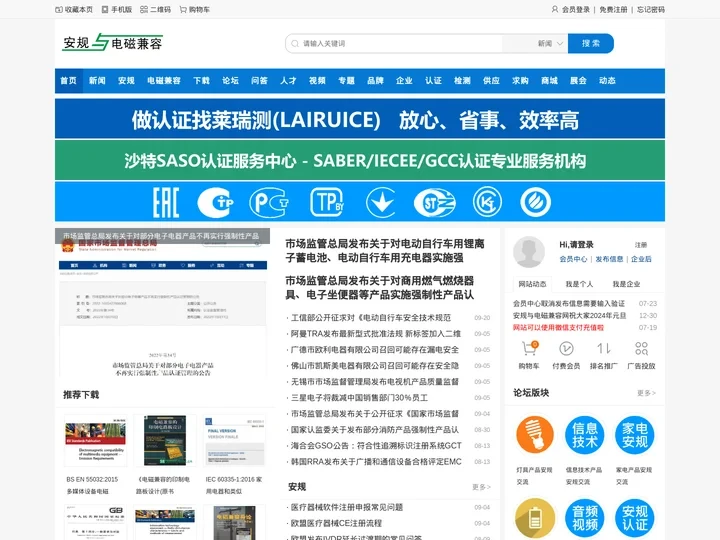The image size is (720, 540).
Task: Select 新闻 in the navigation bar
Action: click(97, 81)
